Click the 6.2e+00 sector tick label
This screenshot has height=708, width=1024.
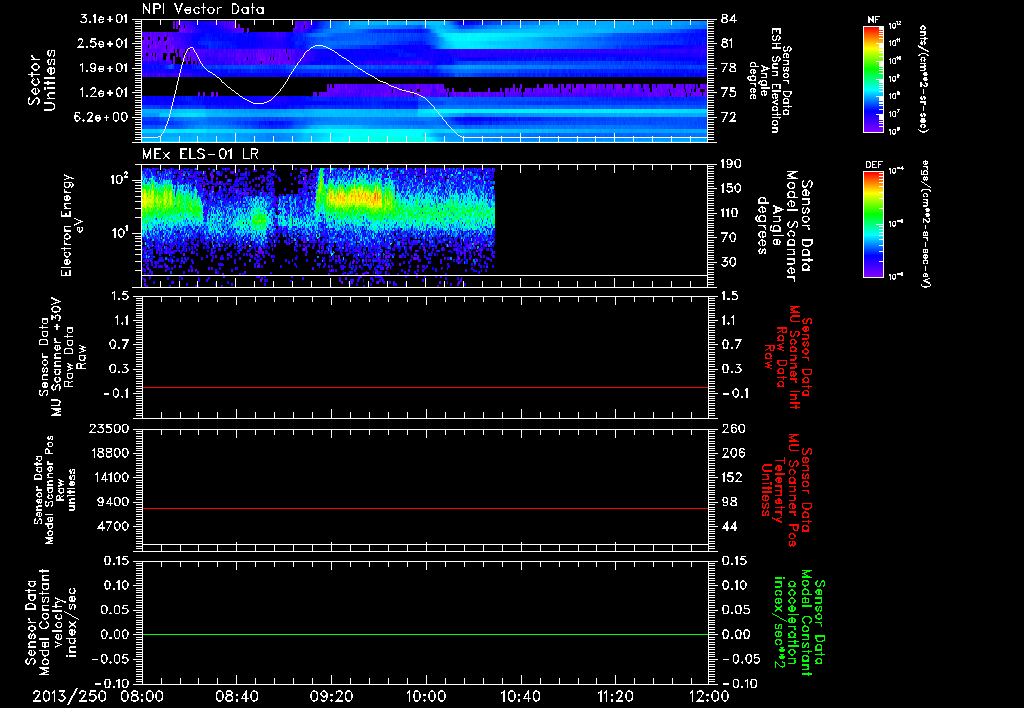pyautogui.click(x=103, y=118)
